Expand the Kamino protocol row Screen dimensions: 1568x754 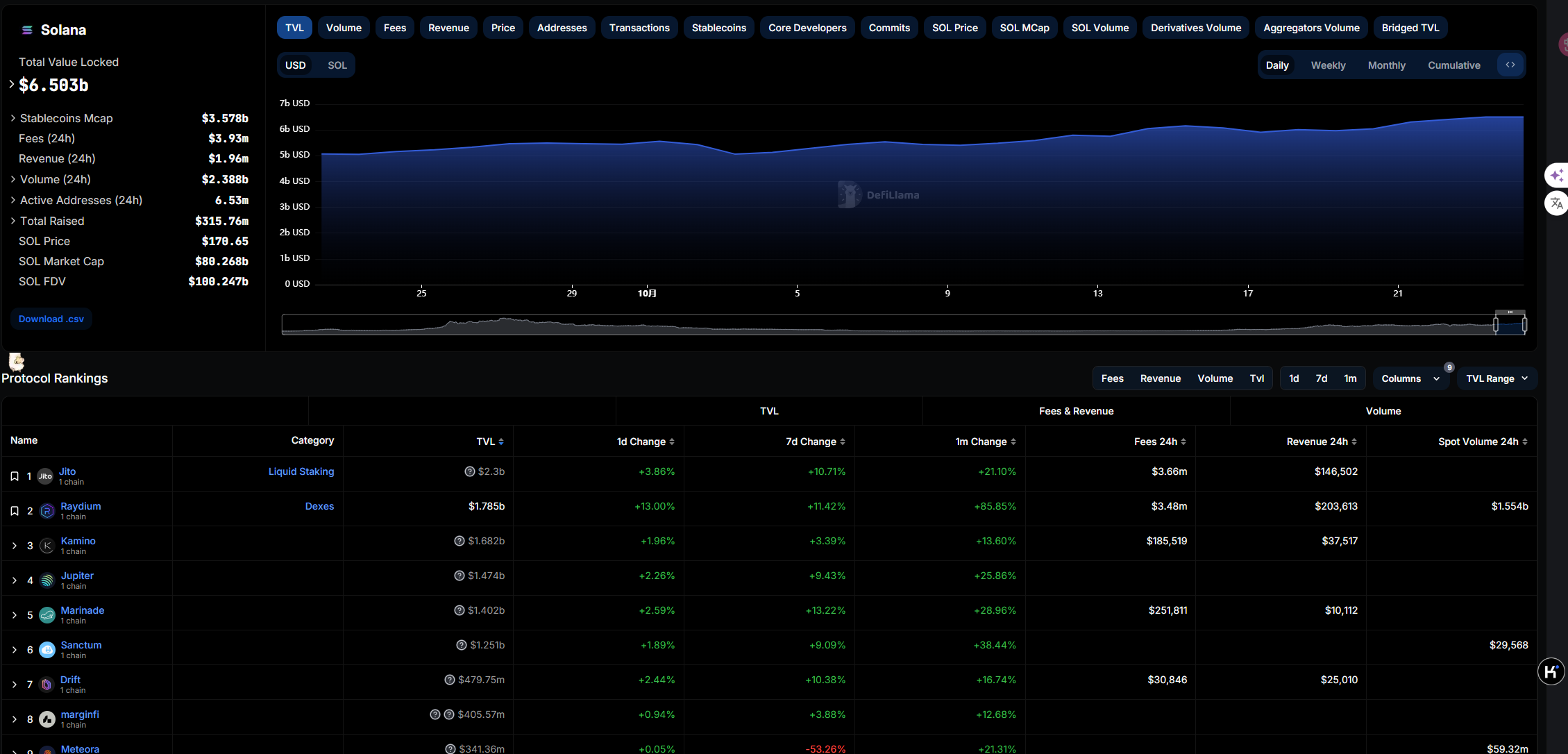point(15,546)
